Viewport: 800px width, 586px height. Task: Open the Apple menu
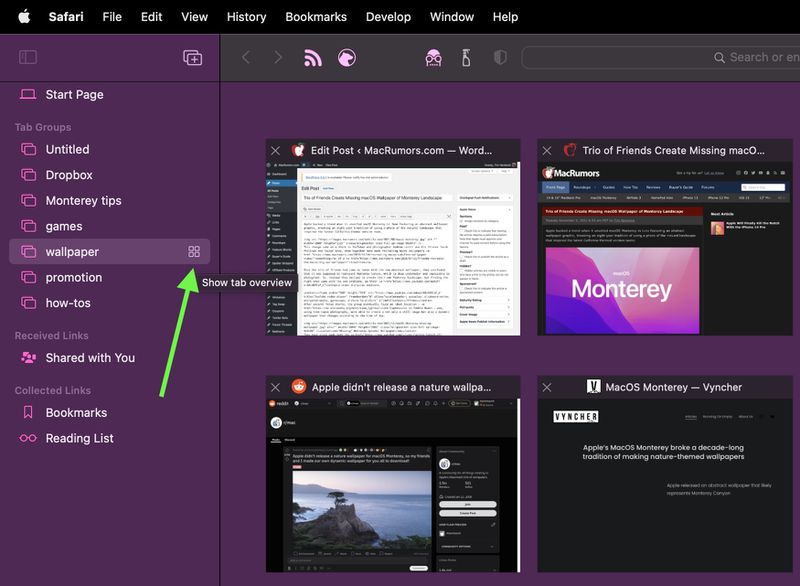click(24, 17)
